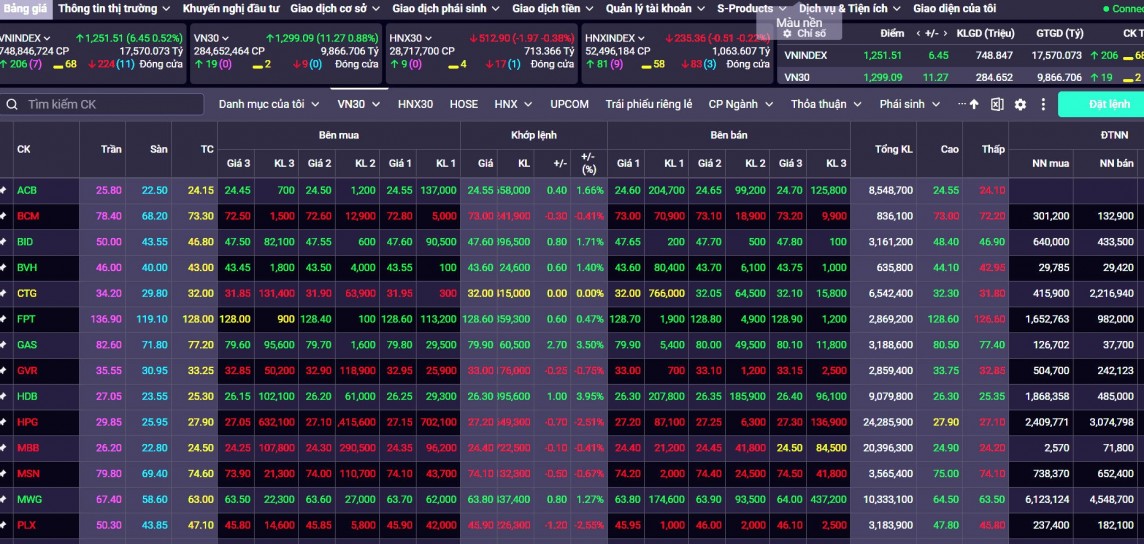Open the Thông tin thị trường menu
The height and width of the screenshot is (544, 1144).
pyautogui.click(x=113, y=8)
